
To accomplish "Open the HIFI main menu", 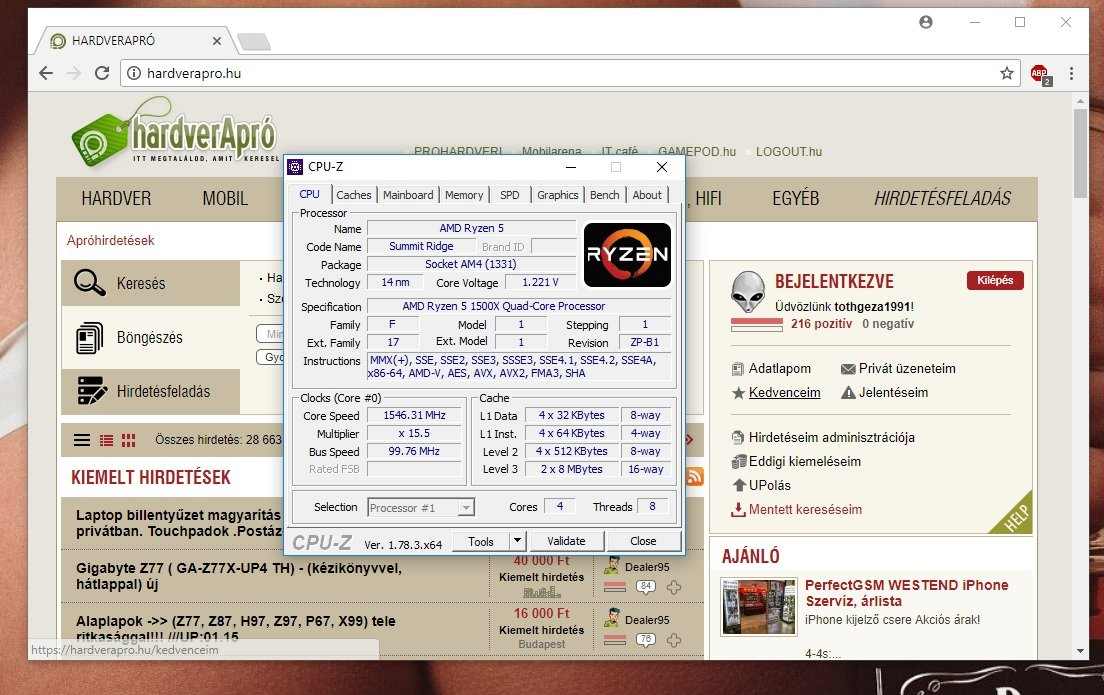I will (708, 199).
